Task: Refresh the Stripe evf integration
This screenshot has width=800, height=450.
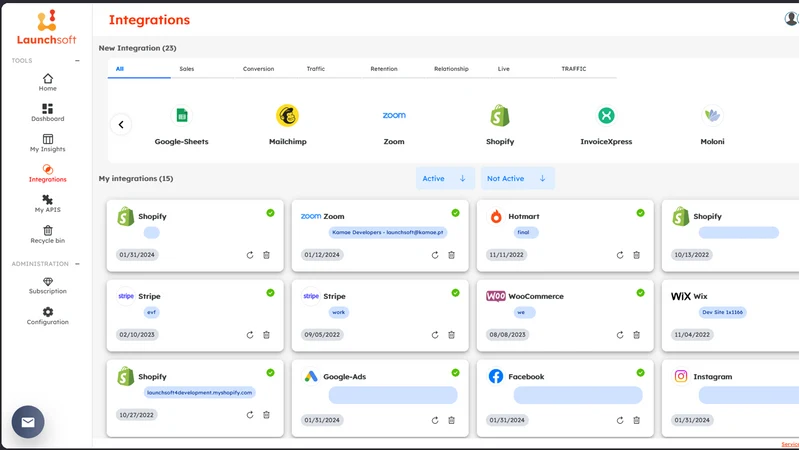Action: pyautogui.click(x=250, y=335)
